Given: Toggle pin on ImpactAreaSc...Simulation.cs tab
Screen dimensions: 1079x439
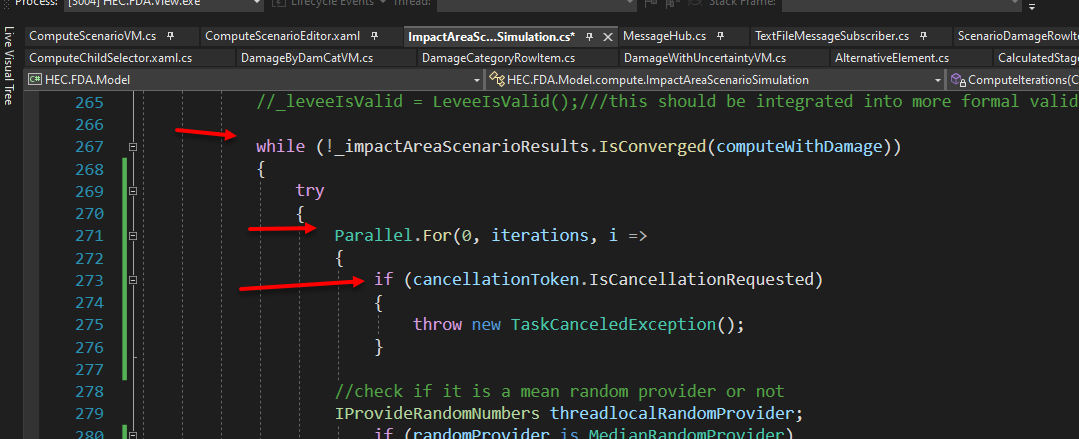Looking at the screenshot, I should (x=590, y=36).
